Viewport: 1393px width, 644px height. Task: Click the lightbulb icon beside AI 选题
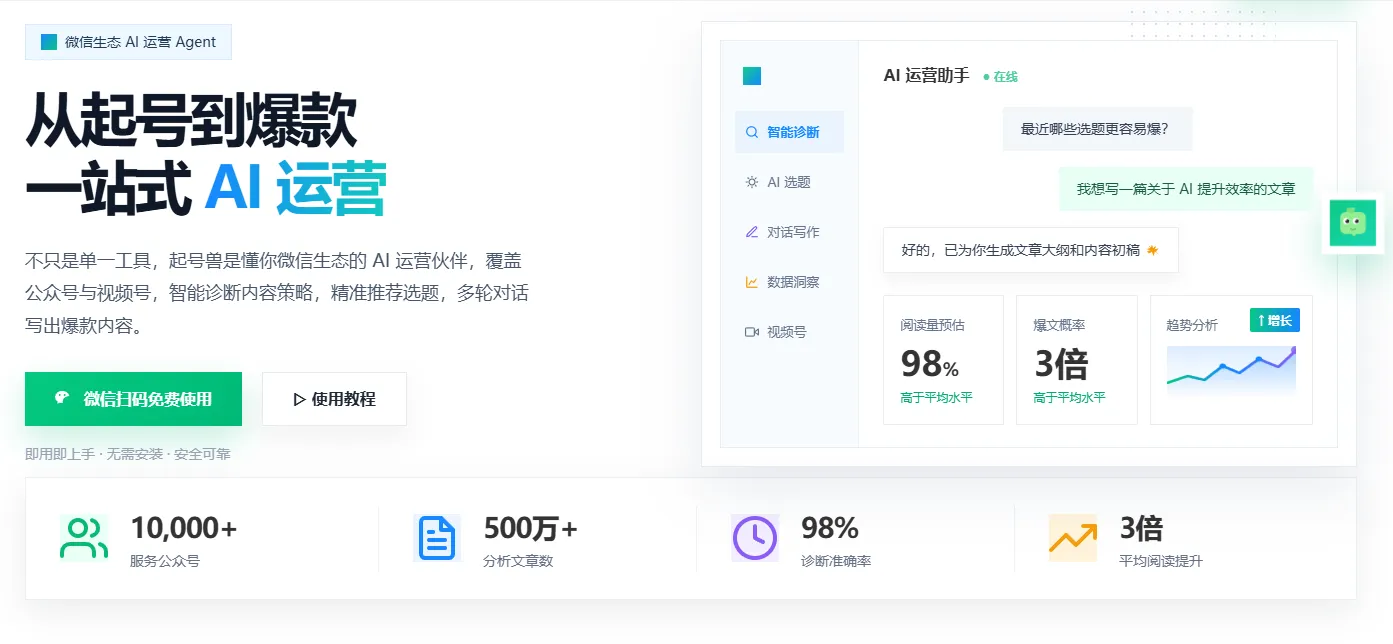752,182
